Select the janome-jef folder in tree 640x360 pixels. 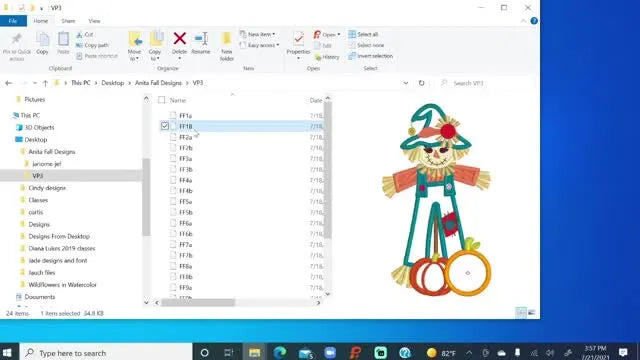(47, 164)
